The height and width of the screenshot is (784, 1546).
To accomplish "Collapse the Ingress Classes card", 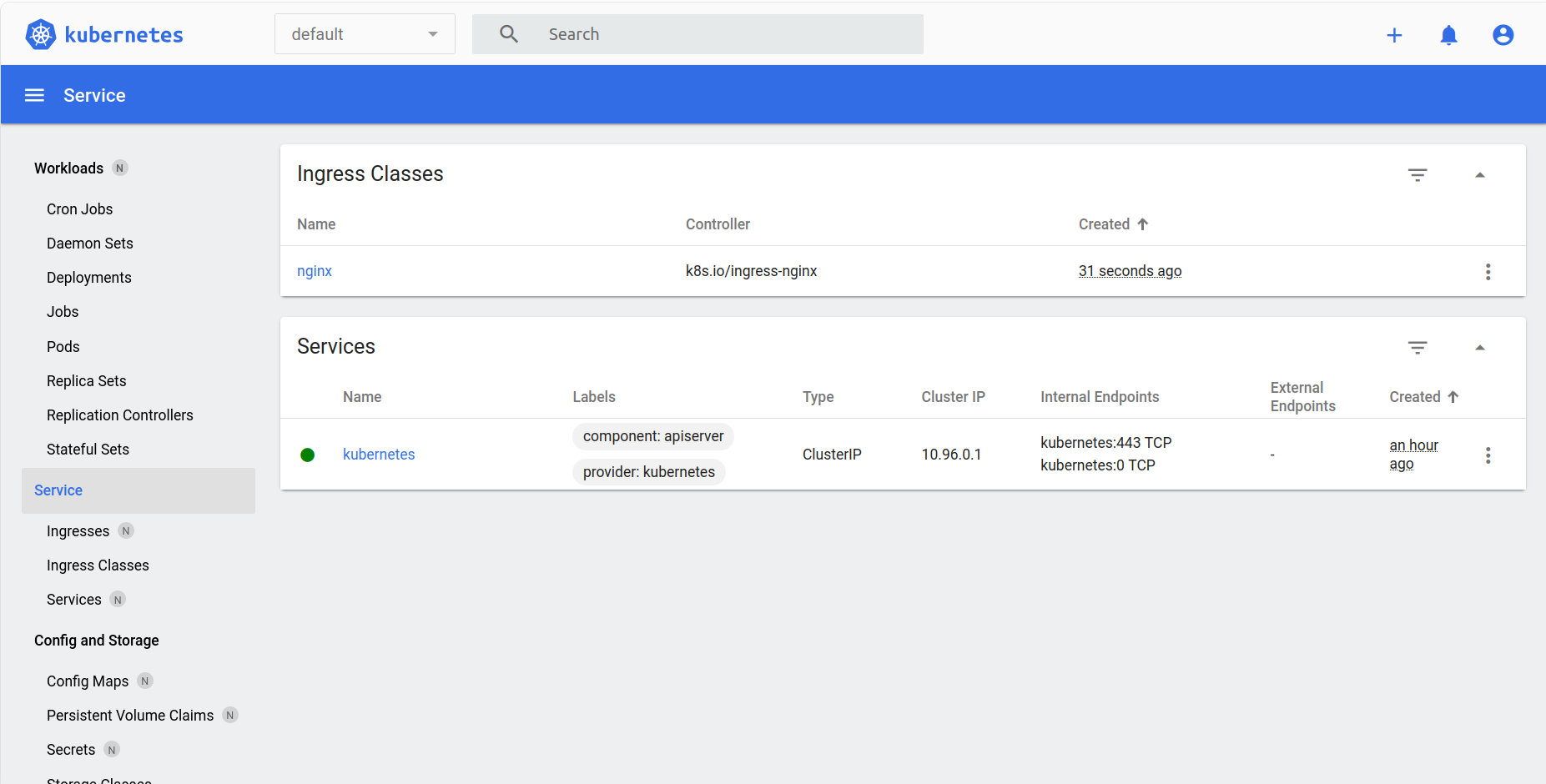I will [1480, 175].
